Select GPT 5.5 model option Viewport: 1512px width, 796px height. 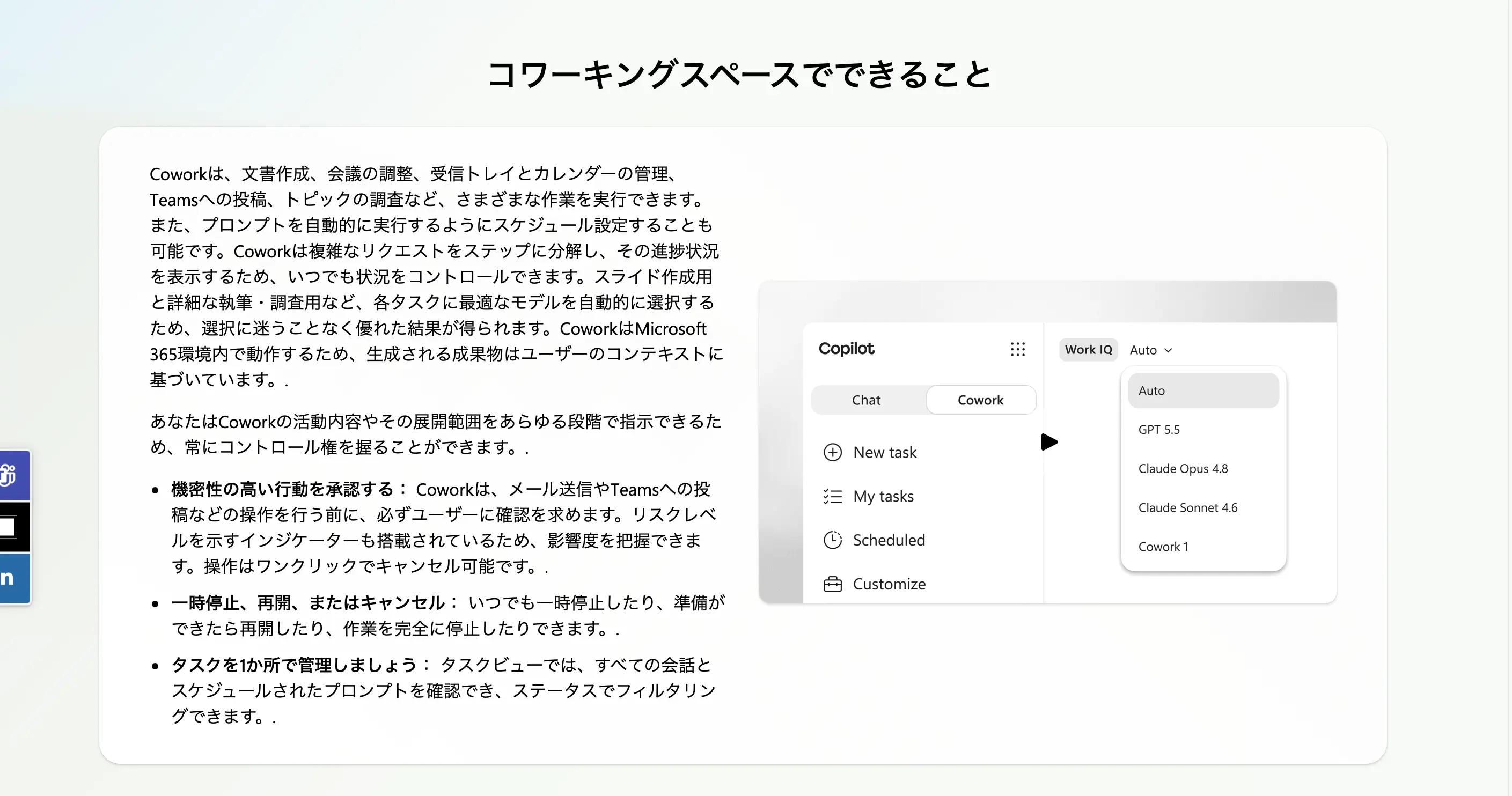point(1203,430)
